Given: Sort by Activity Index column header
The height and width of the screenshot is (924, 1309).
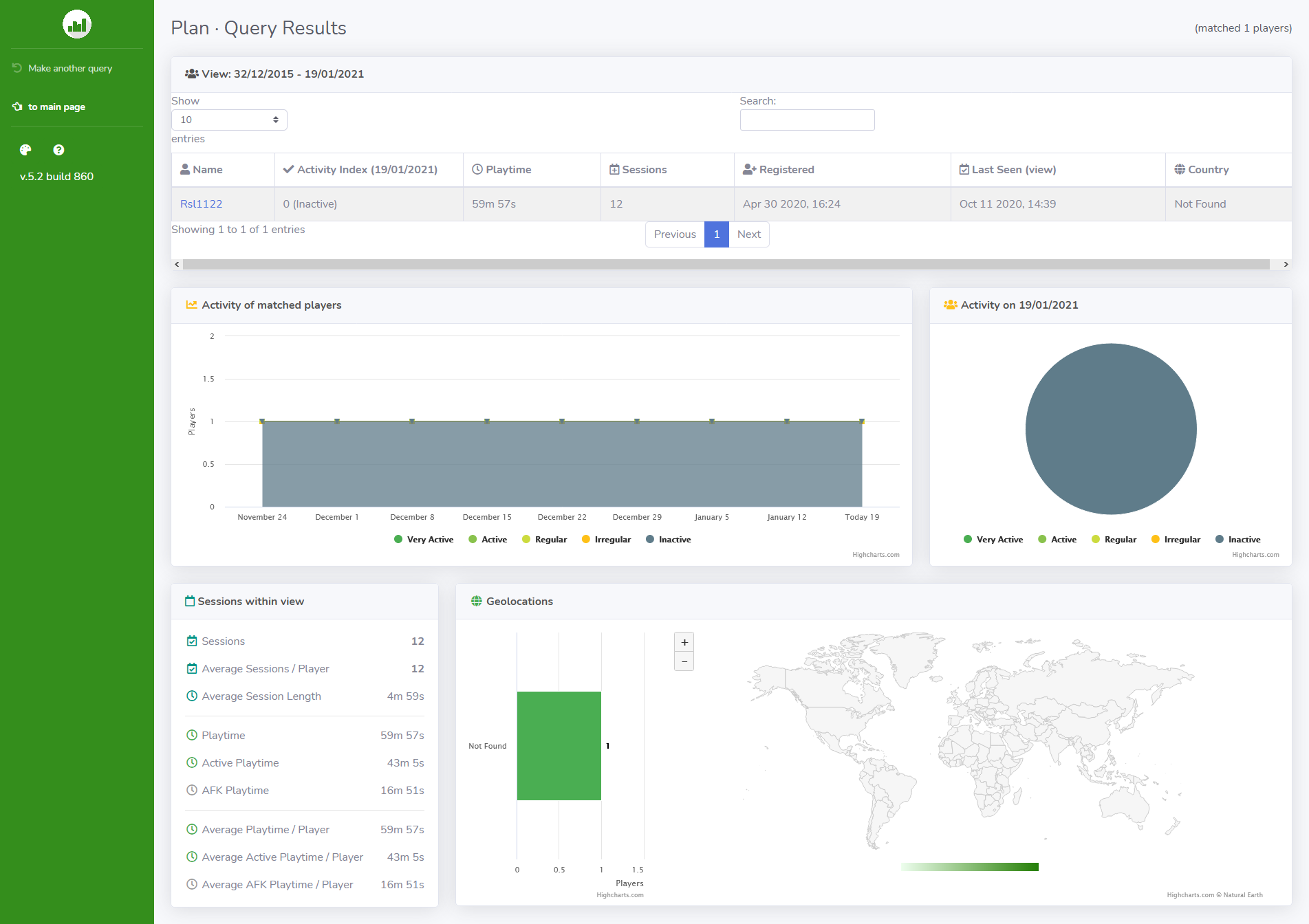Looking at the screenshot, I should (x=369, y=170).
